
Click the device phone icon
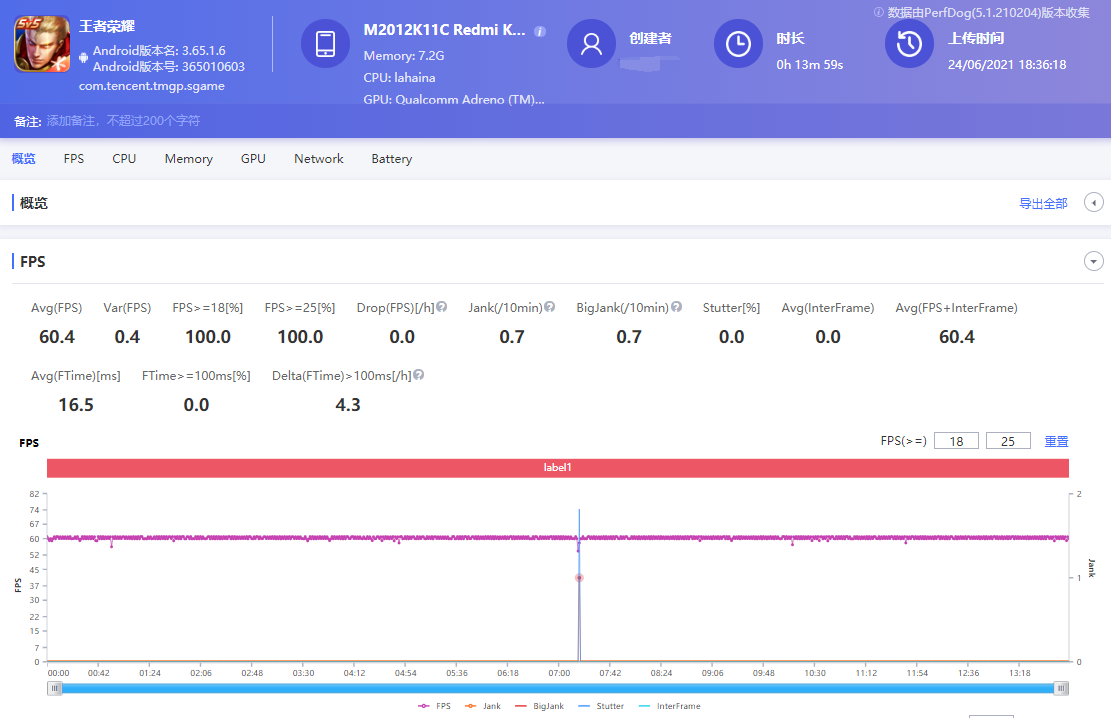(325, 44)
